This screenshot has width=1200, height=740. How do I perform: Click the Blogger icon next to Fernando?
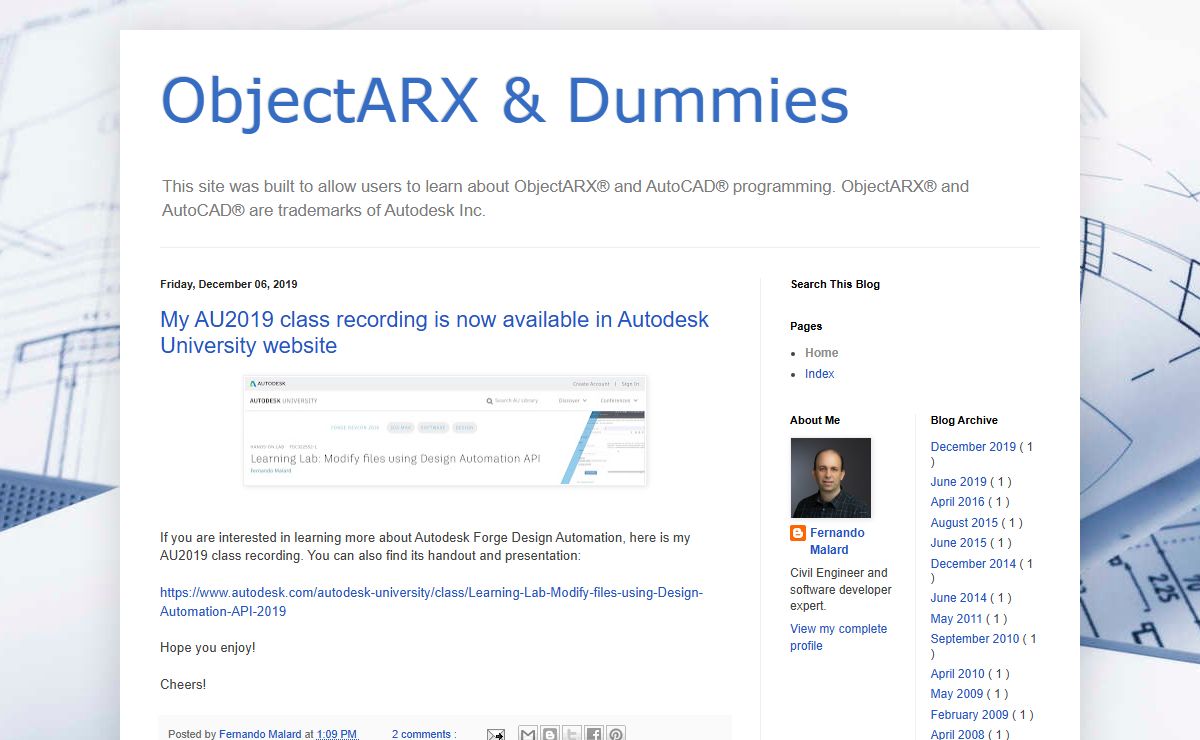[798, 533]
